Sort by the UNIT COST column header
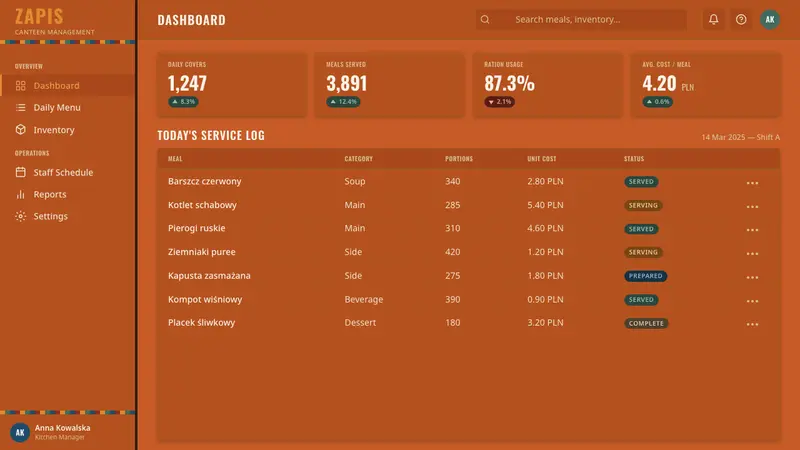 542,159
